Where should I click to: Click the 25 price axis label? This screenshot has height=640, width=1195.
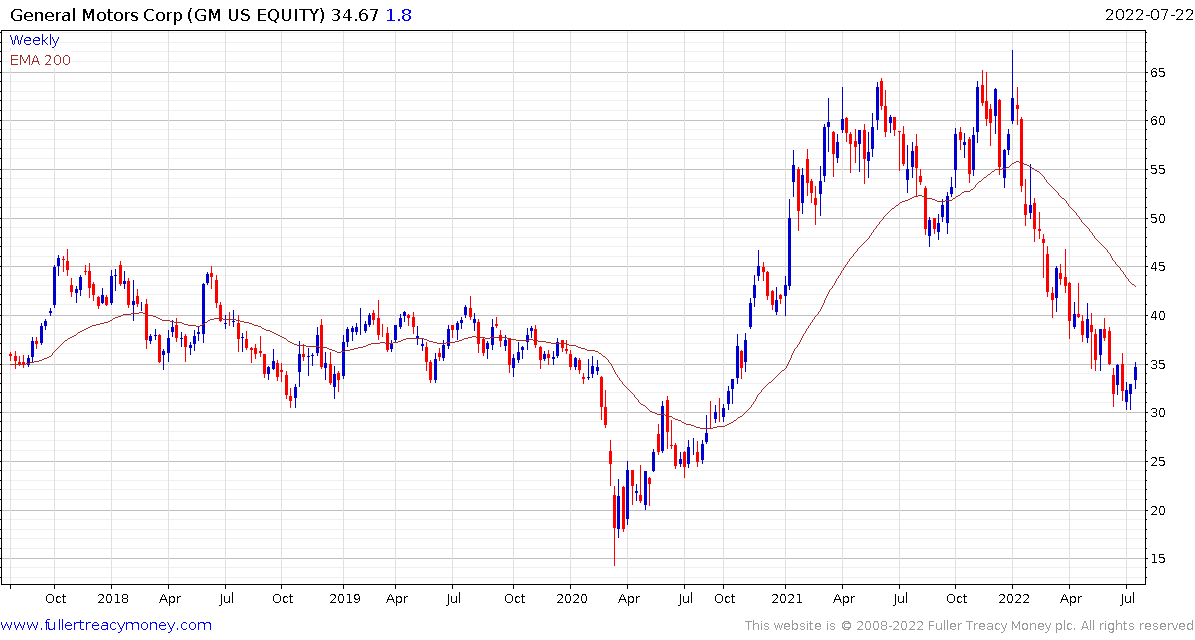1157,462
